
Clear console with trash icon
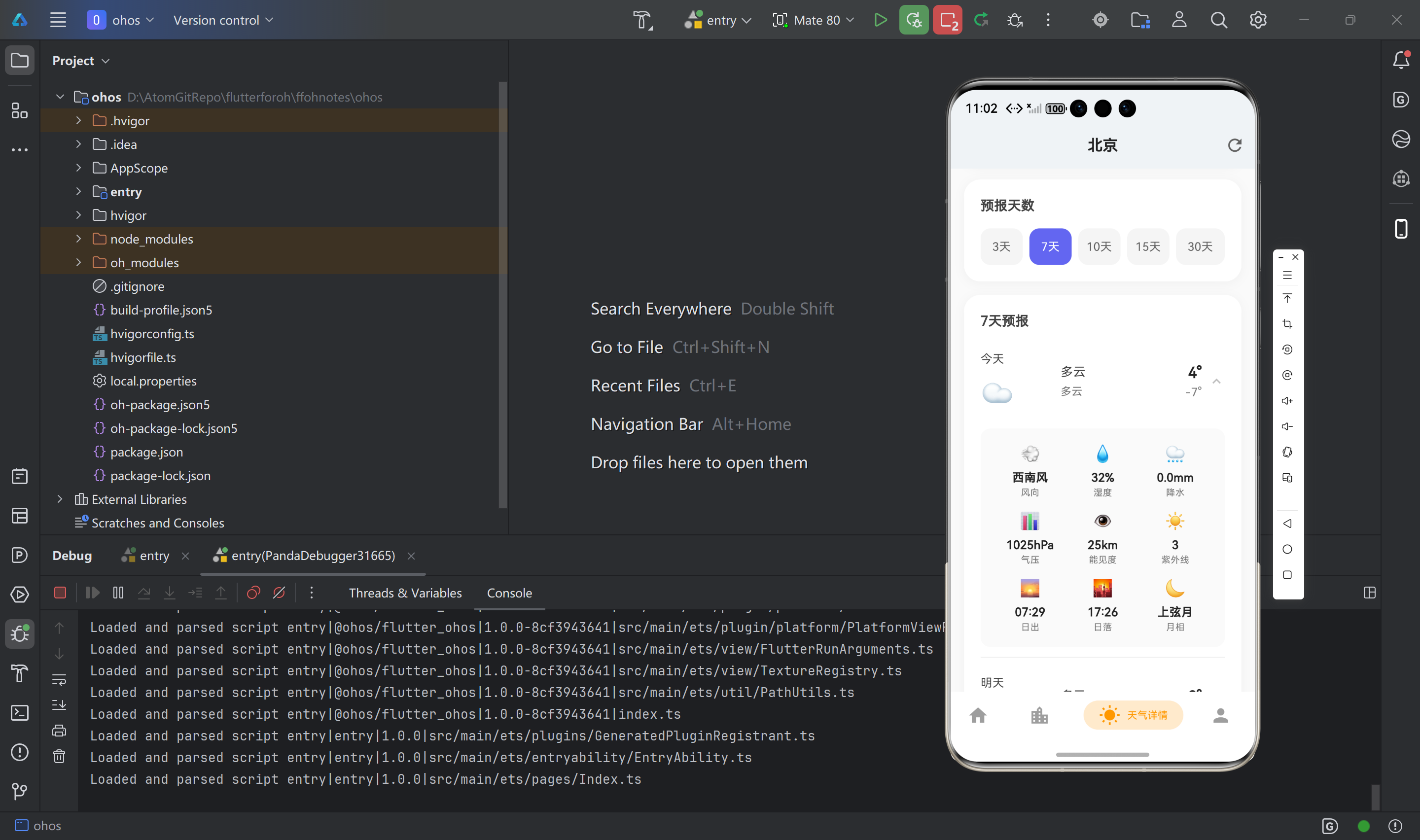click(59, 756)
